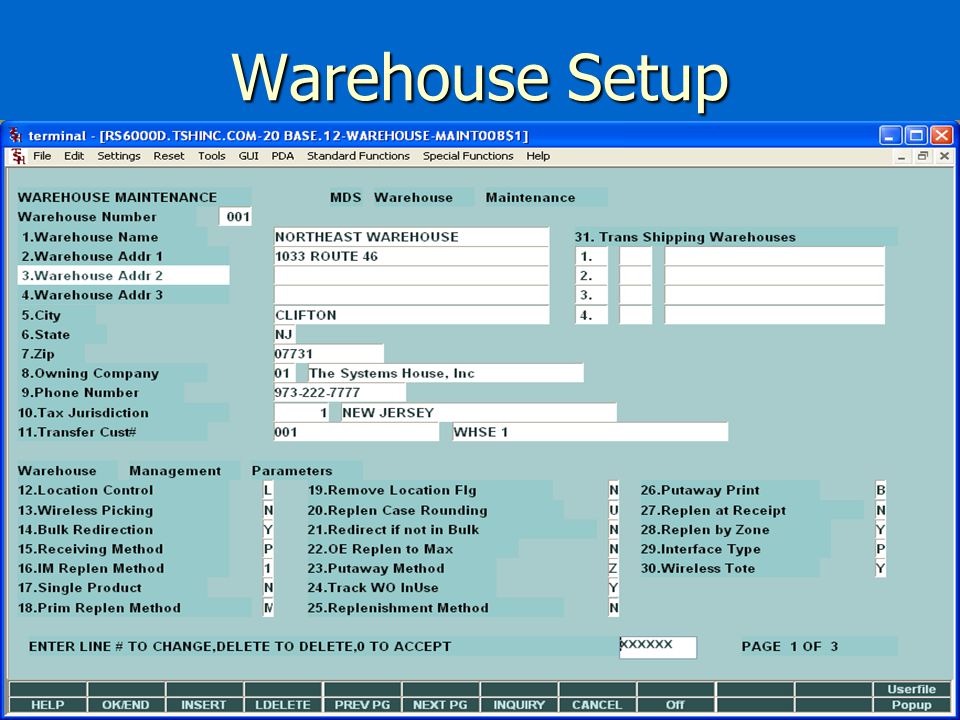Open the PDA menu
Viewport: 960px width, 720px height.
pyautogui.click(x=283, y=156)
